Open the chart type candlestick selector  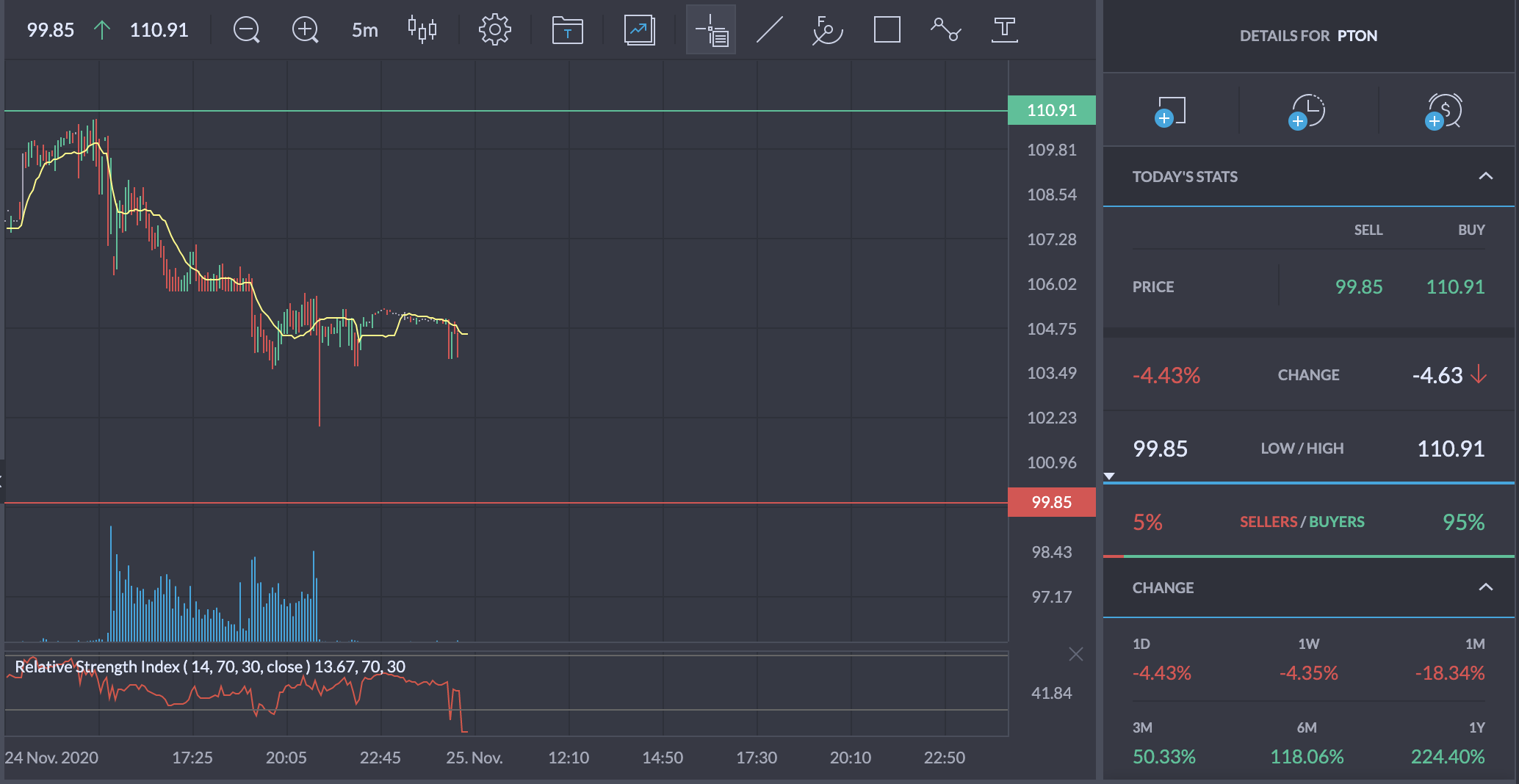[x=422, y=30]
